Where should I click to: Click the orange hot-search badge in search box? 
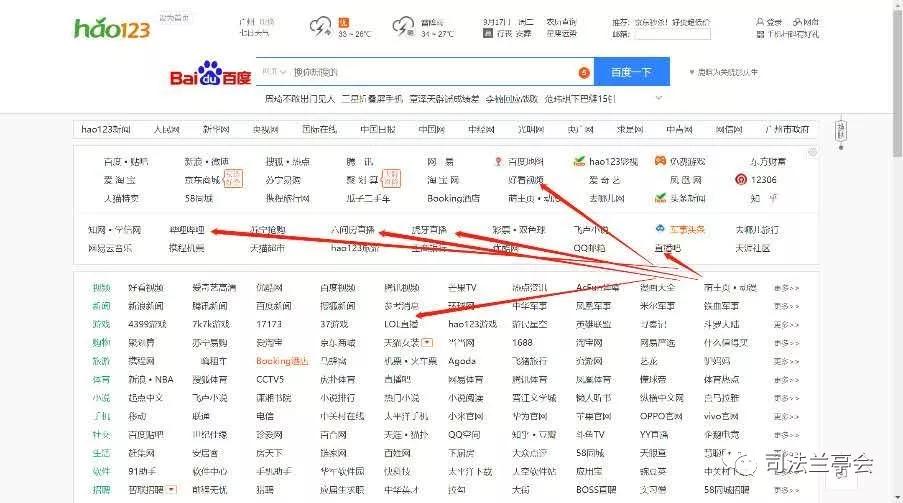[583, 73]
